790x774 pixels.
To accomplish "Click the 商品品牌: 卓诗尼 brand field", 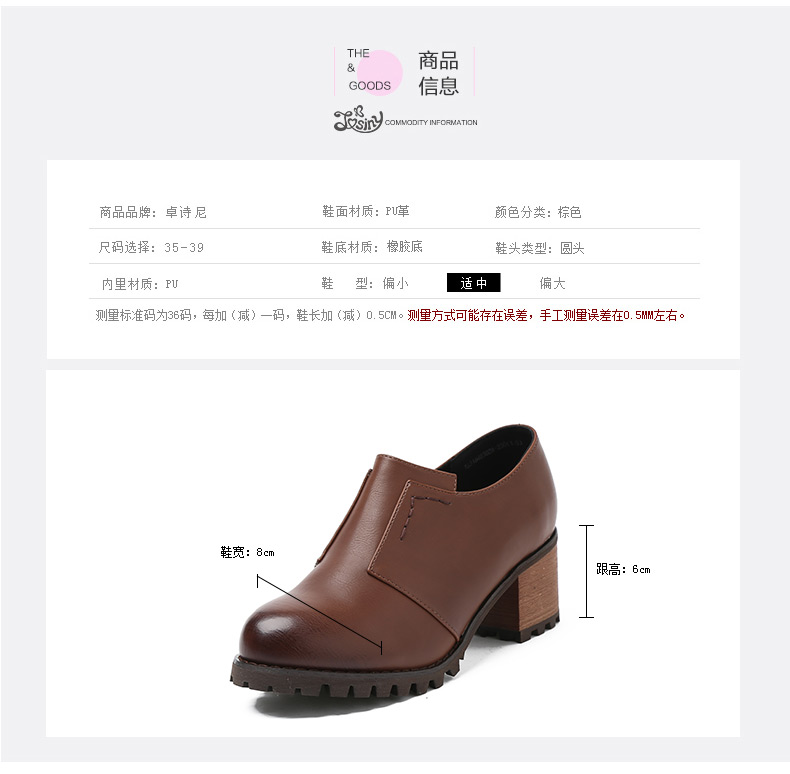I will [x=153, y=212].
